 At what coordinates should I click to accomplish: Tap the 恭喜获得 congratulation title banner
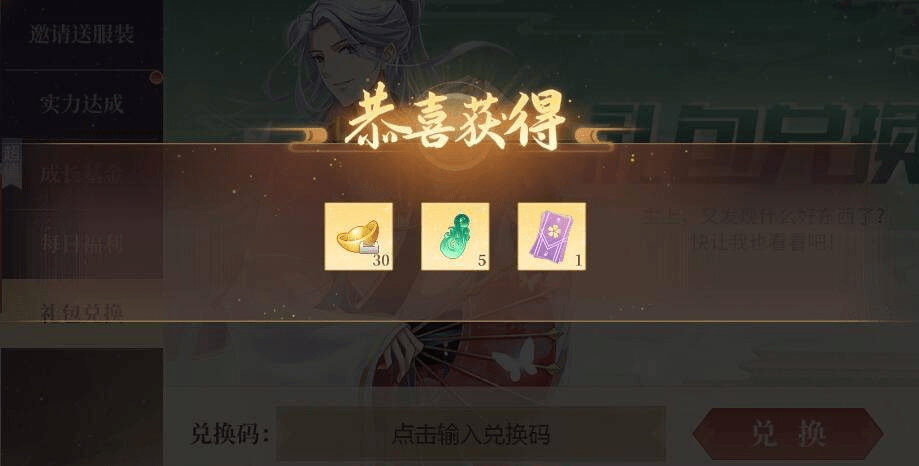pos(454,123)
